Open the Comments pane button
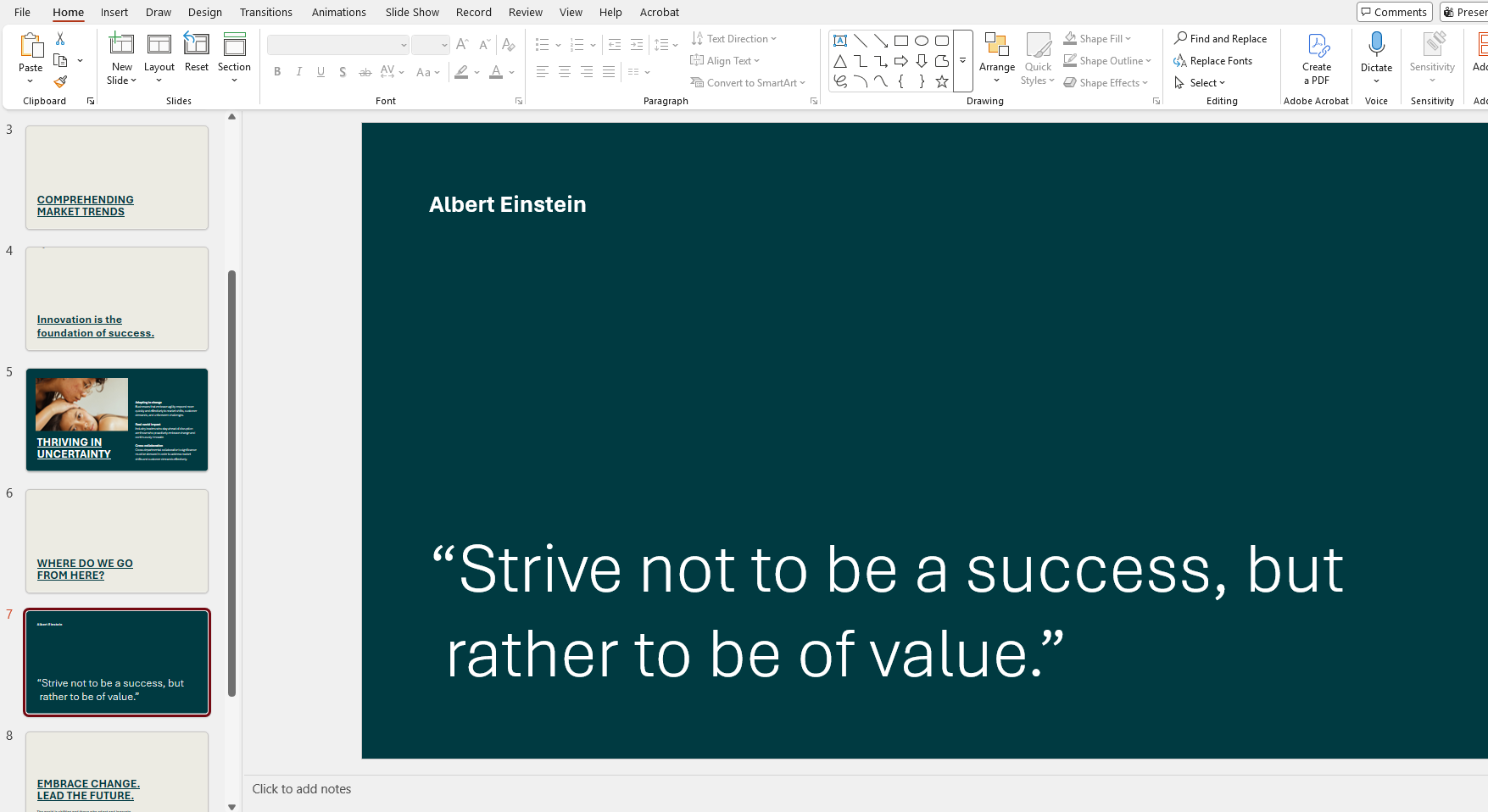This screenshot has height=812, width=1488. (x=1394, y=12)
